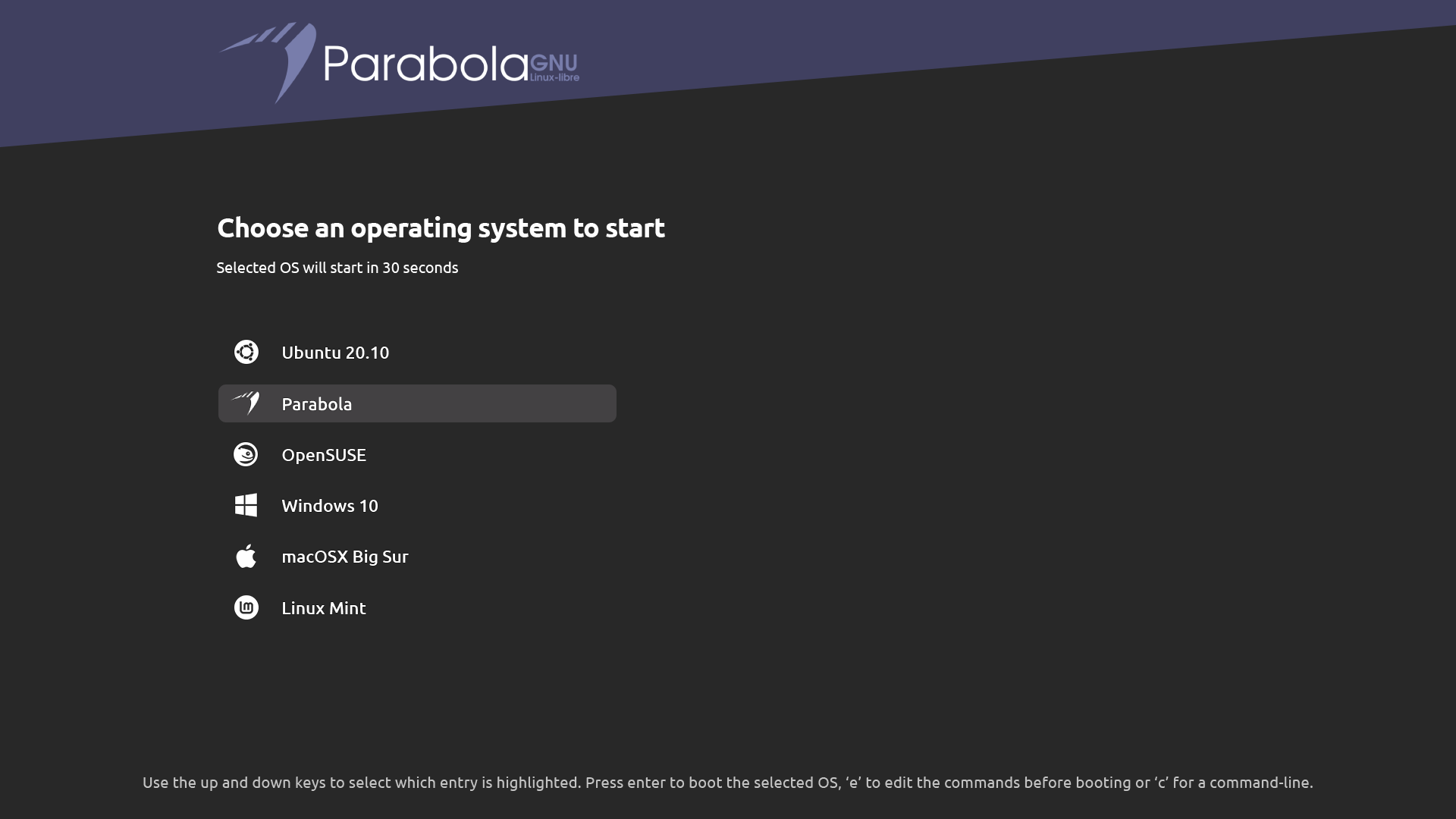The image size is (1456, 819).
Task: Click the Ubuntu logo icon
Action: click(246, 352)
